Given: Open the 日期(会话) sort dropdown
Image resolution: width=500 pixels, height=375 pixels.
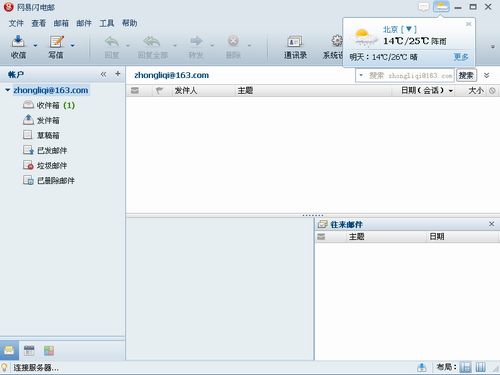Looking at the screenshot, I should click(x=451, y=91).
